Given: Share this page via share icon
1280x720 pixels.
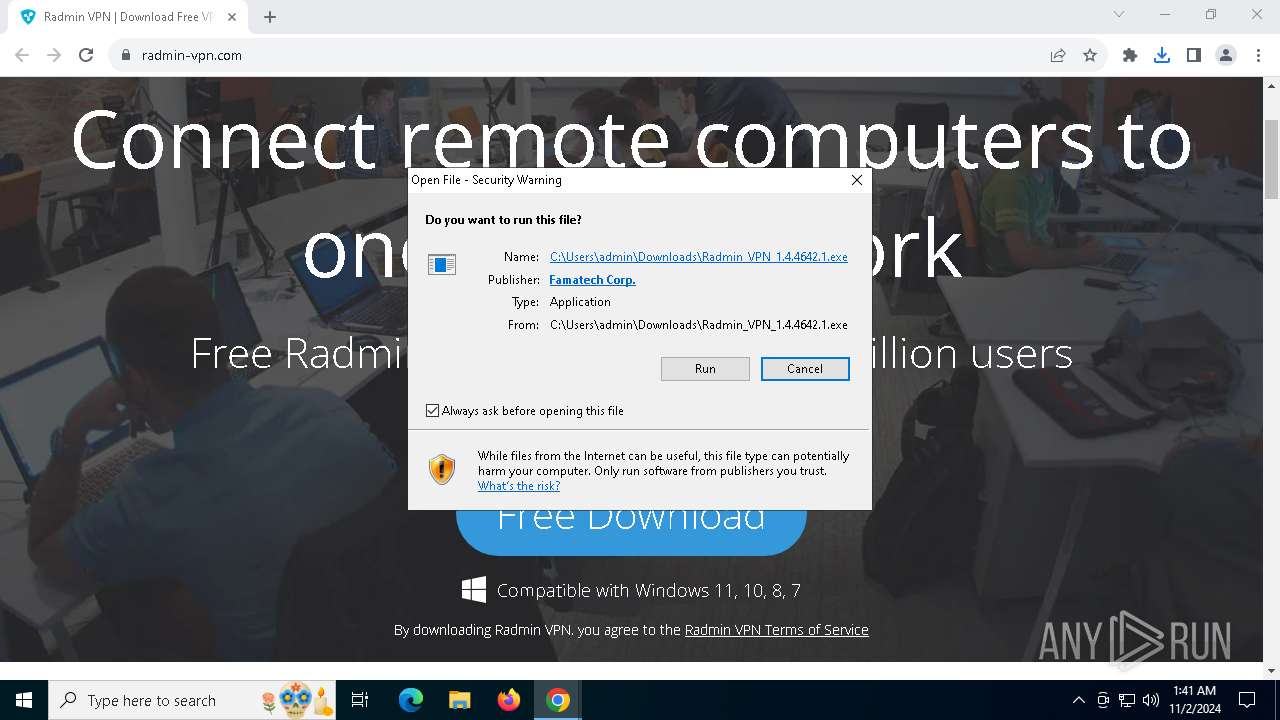Looking at the screenshot, I should 1058,55.
